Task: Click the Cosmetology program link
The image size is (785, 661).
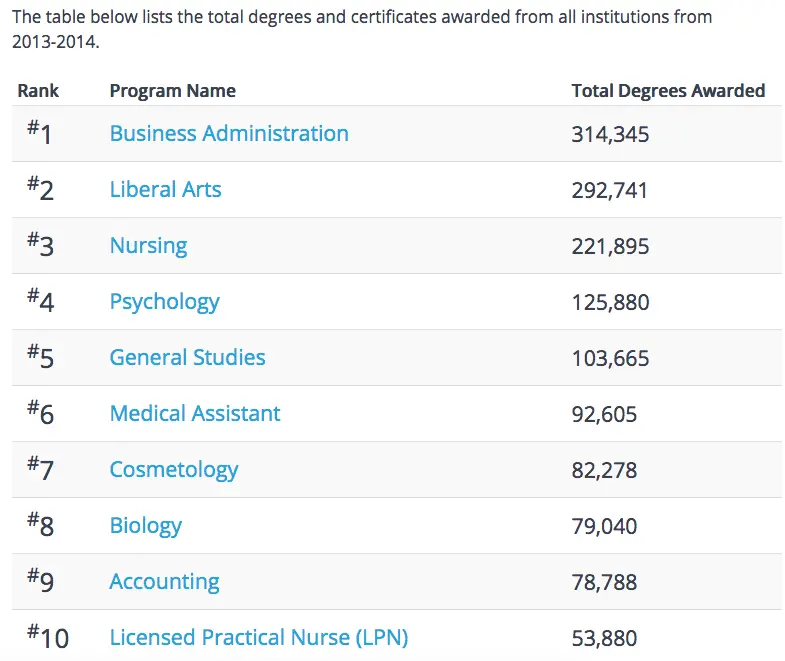Action: click(x=174, y=470)
